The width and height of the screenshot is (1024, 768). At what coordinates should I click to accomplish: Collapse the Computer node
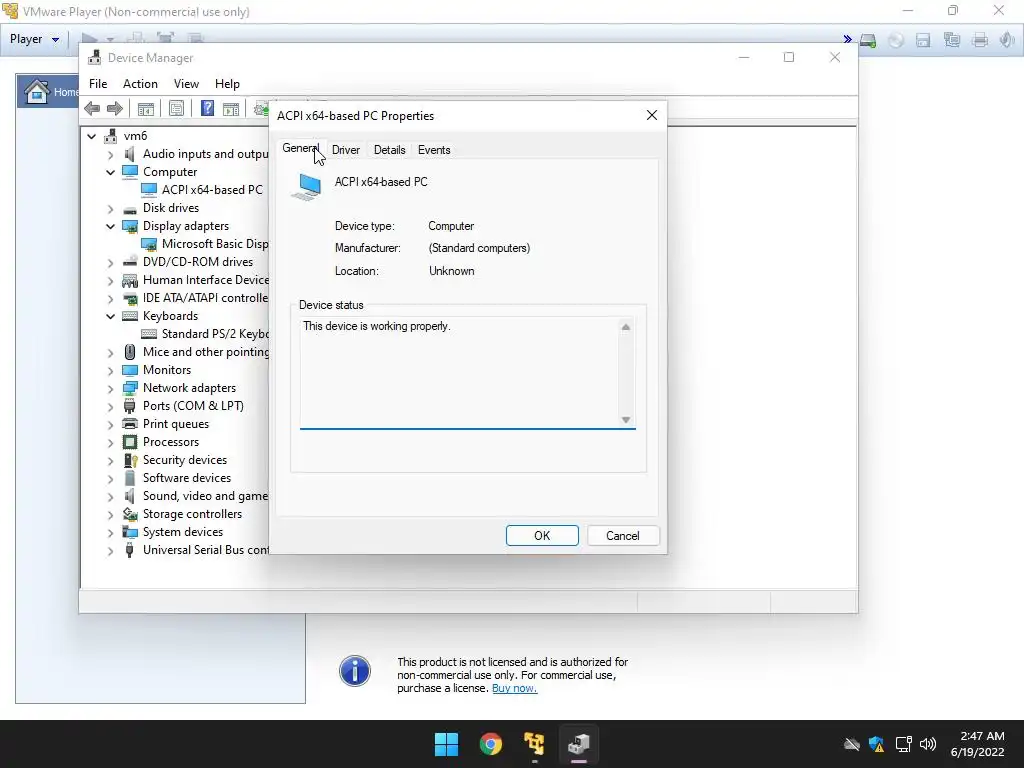[110, 172]
